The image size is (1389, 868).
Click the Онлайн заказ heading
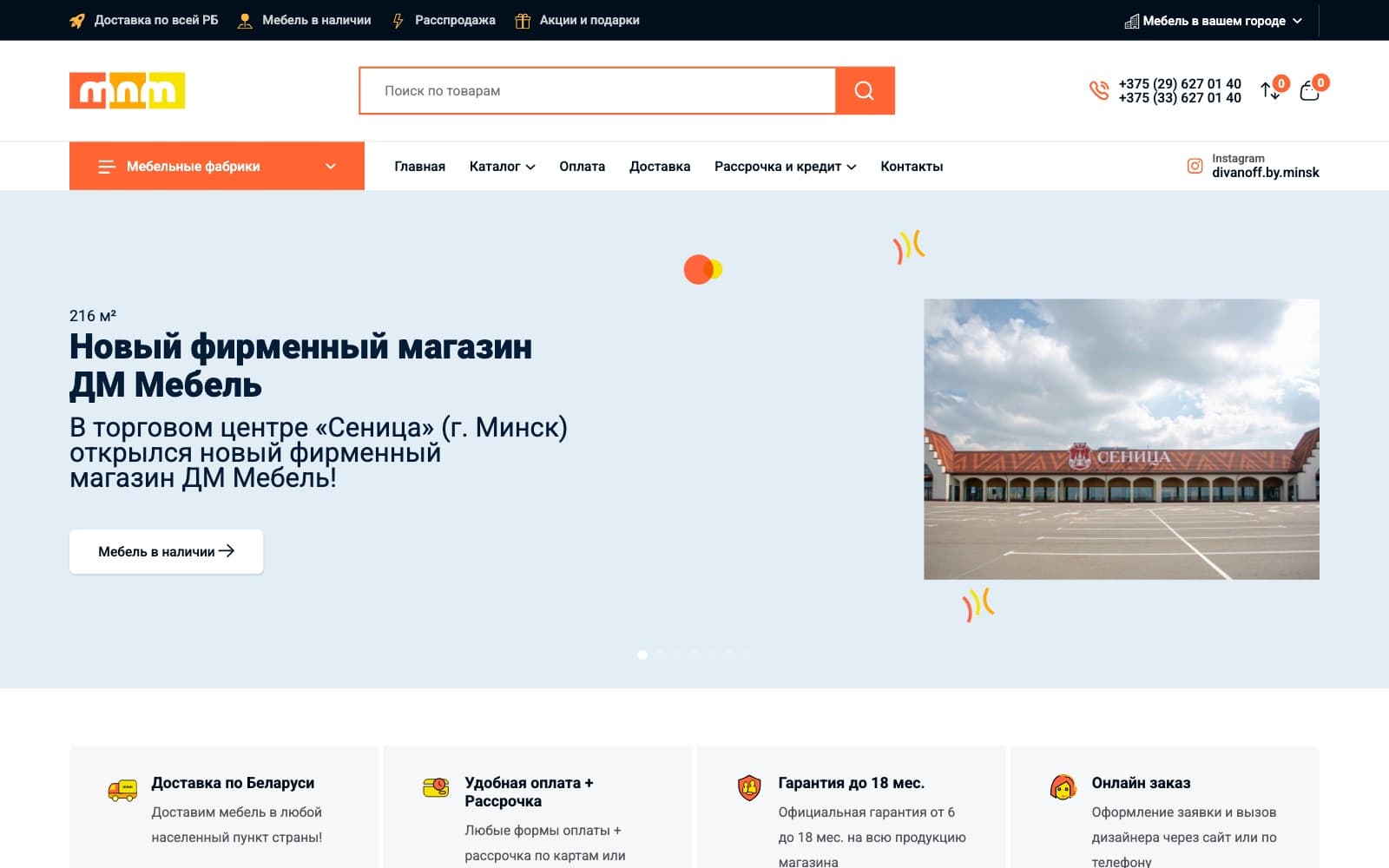[x=1141, y=783]
